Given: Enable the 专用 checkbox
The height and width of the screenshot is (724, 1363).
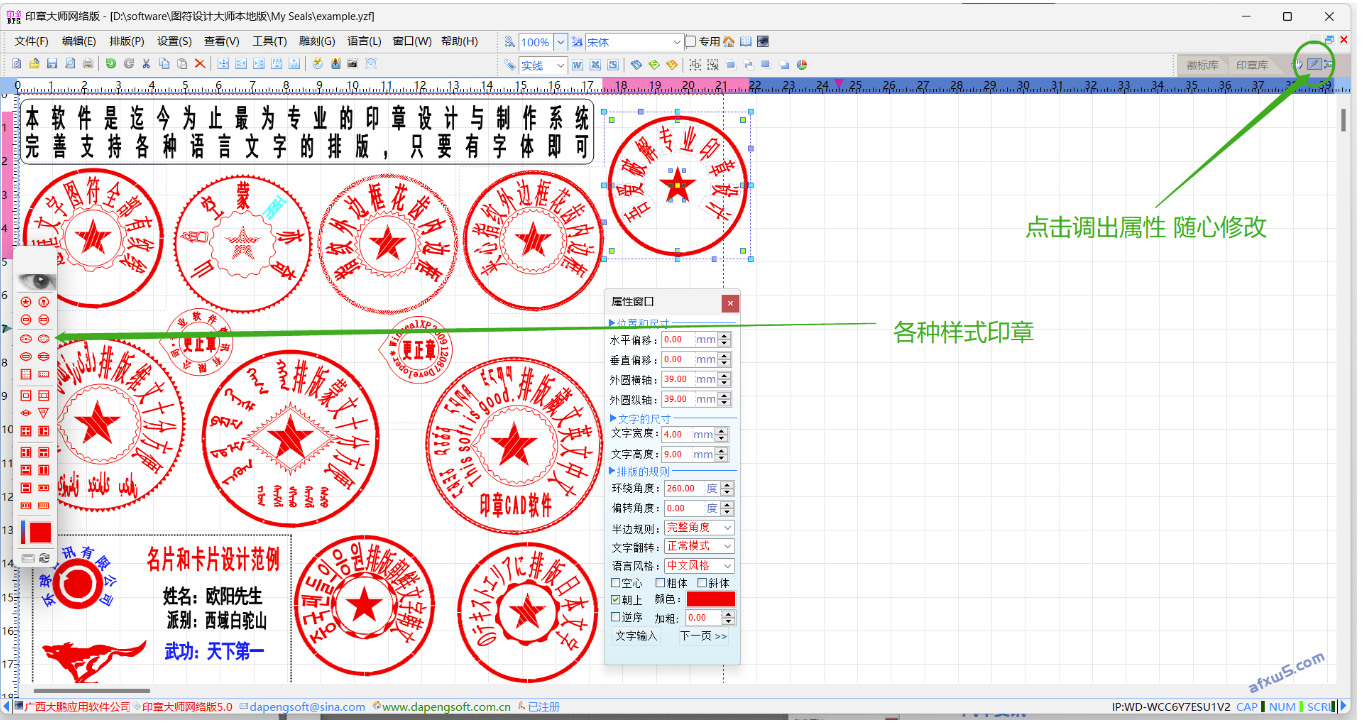Looking at the screenshot, I should click(691, 42).
